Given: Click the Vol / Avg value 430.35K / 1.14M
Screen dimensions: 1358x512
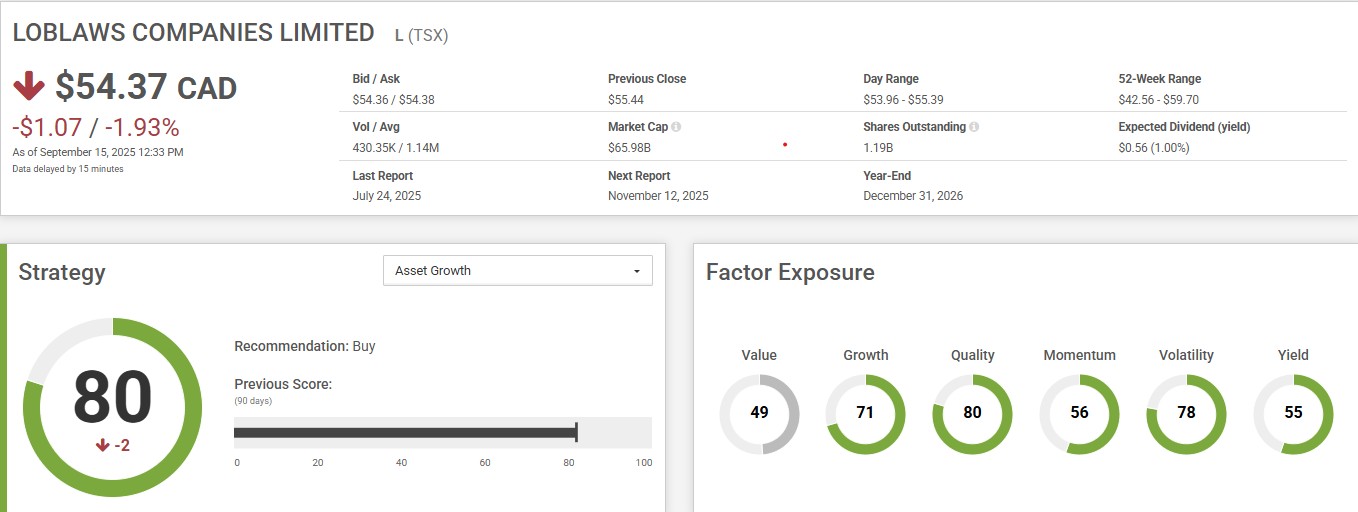Looking at the screenshot, I should coord(396,148).
